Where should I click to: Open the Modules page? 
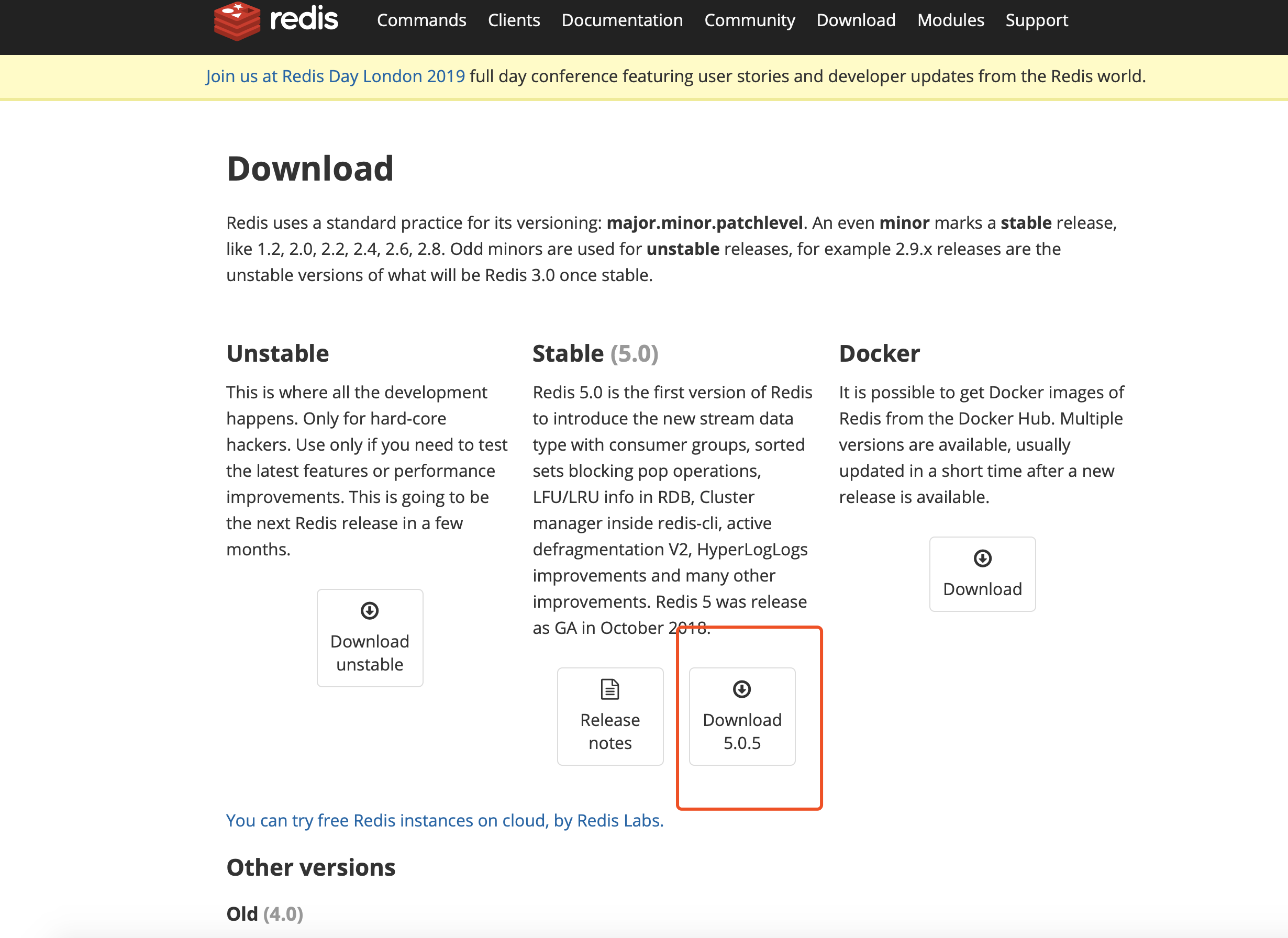click(x=950, y=20)
